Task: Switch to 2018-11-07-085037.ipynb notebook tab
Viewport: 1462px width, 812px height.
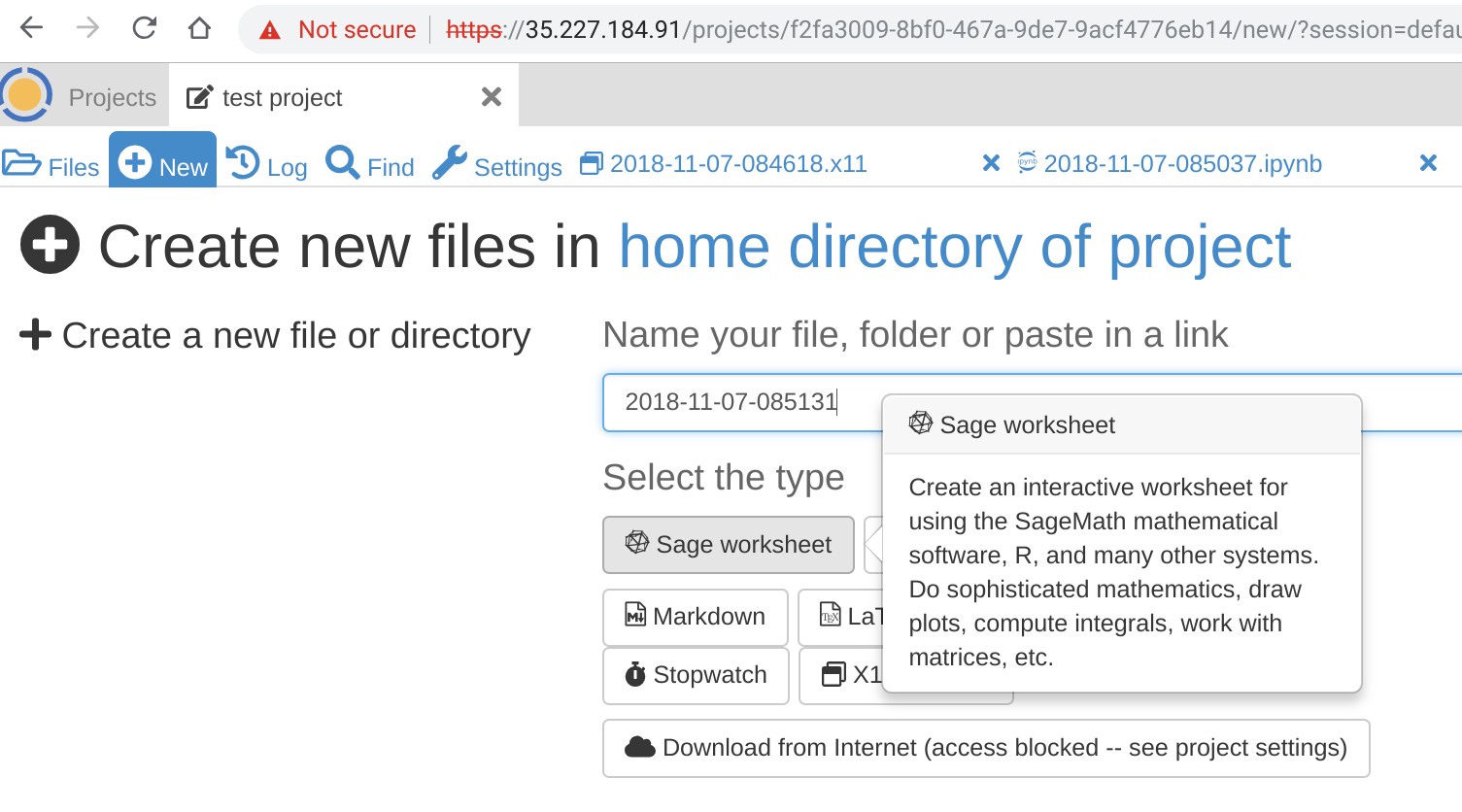Action: (x=1182, y=164)
